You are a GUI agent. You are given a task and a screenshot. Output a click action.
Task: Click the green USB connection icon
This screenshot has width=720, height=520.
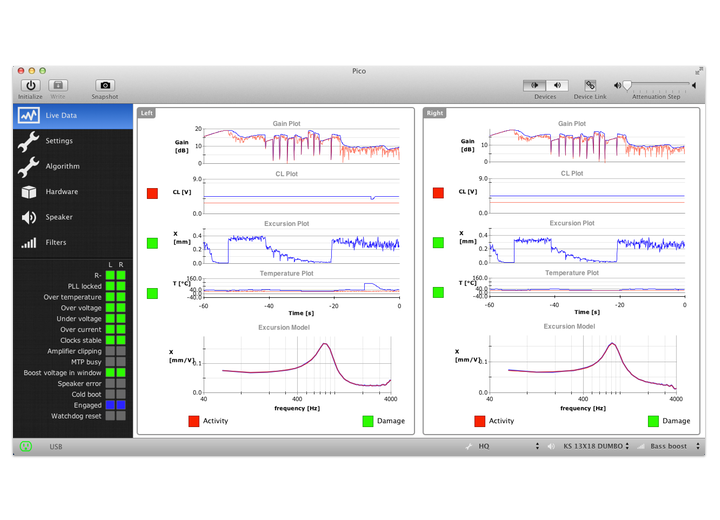pyautogui.click(x=26, y=446)
